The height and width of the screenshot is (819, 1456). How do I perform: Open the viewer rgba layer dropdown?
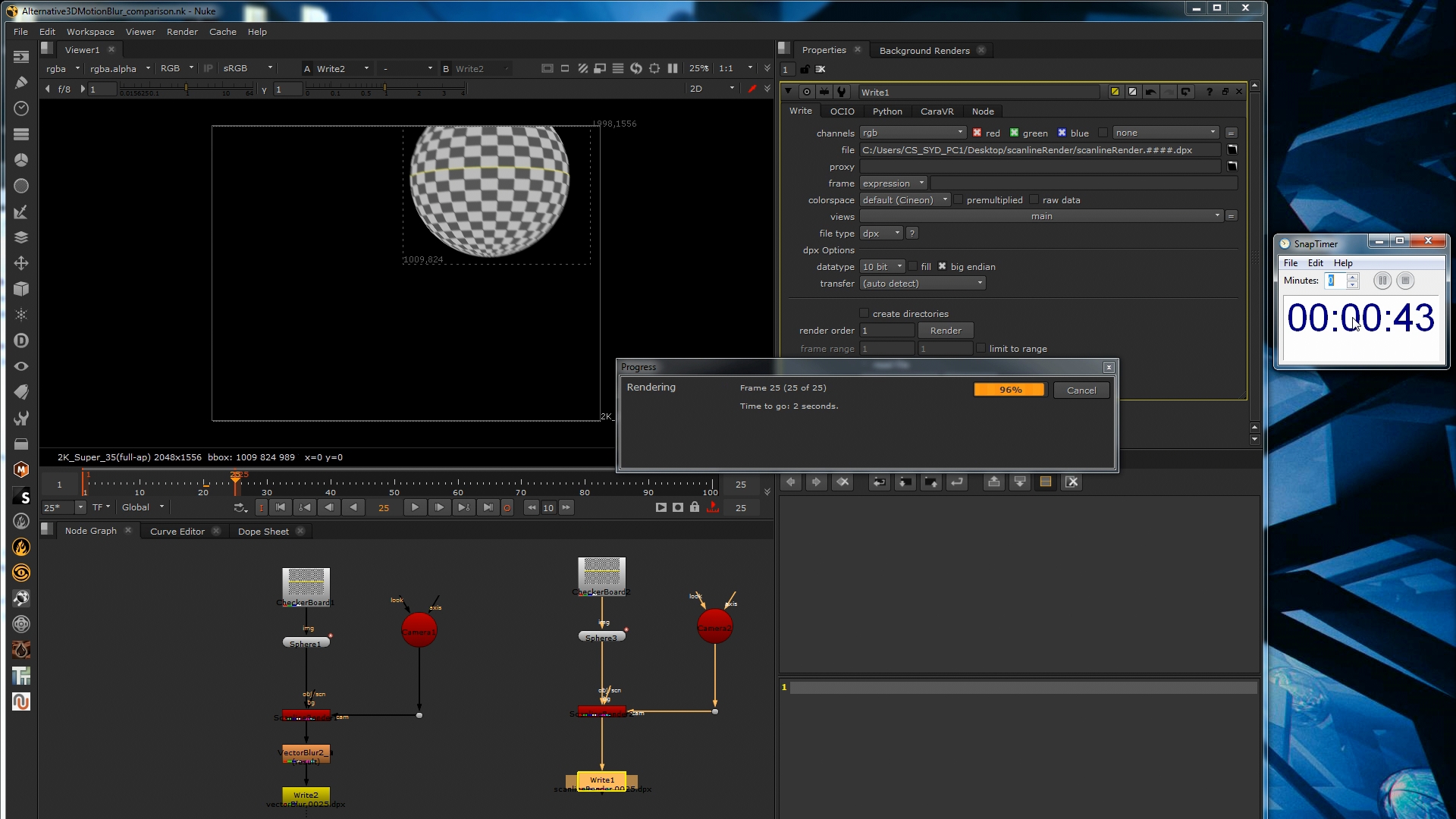pos(63,68)
